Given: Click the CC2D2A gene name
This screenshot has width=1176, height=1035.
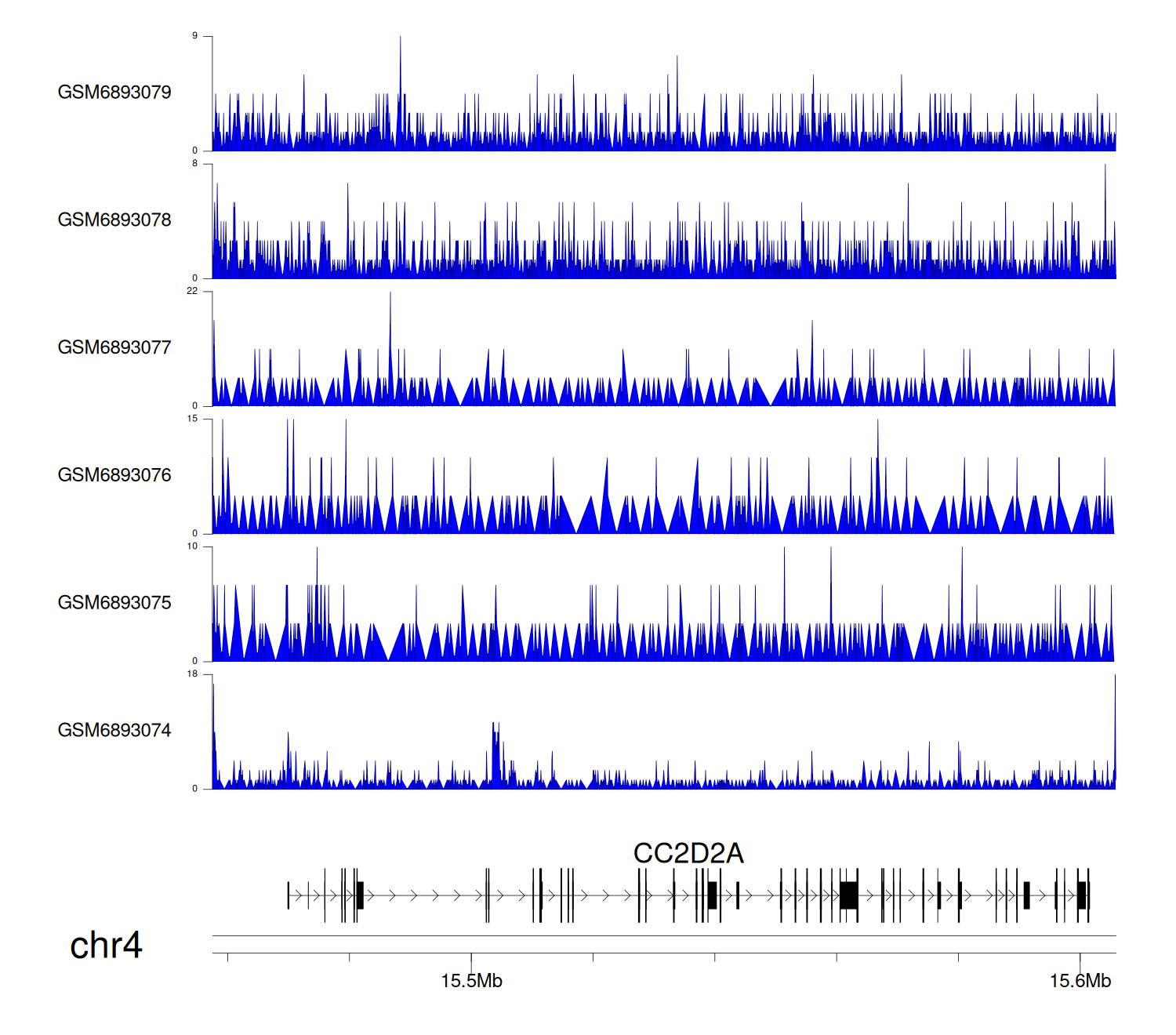Looking at the screenshot, I should point(688,853).
